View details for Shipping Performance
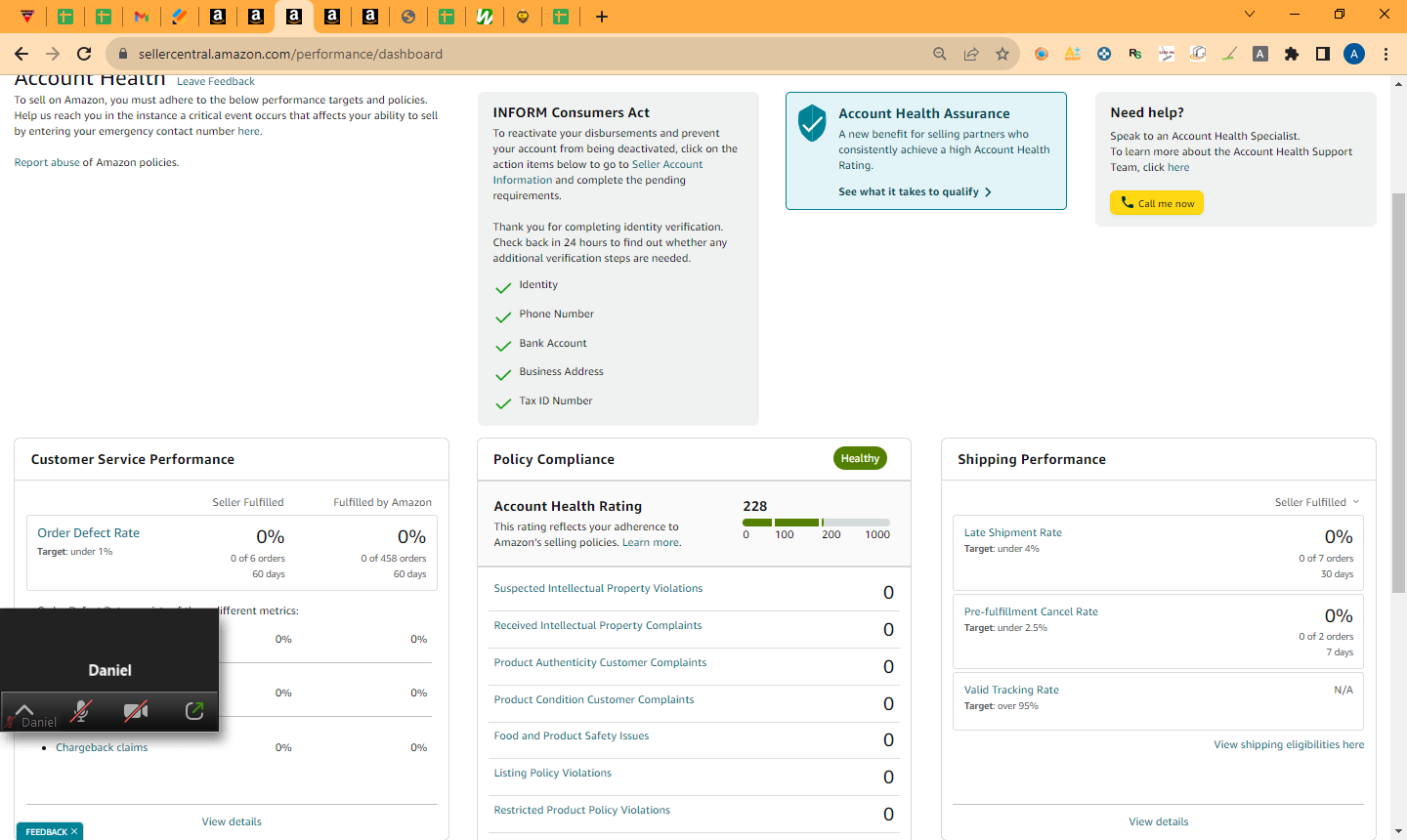 pos(1159,821)
